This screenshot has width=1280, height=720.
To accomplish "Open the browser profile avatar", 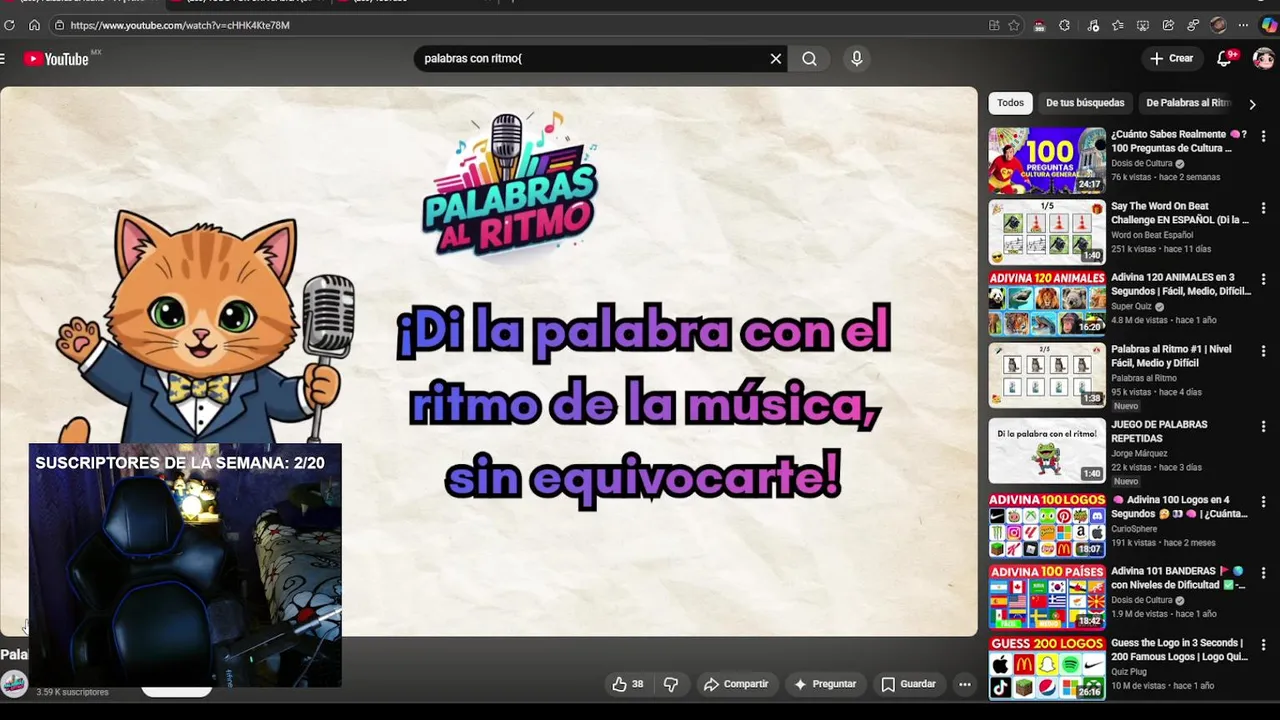I will 1218,25.
